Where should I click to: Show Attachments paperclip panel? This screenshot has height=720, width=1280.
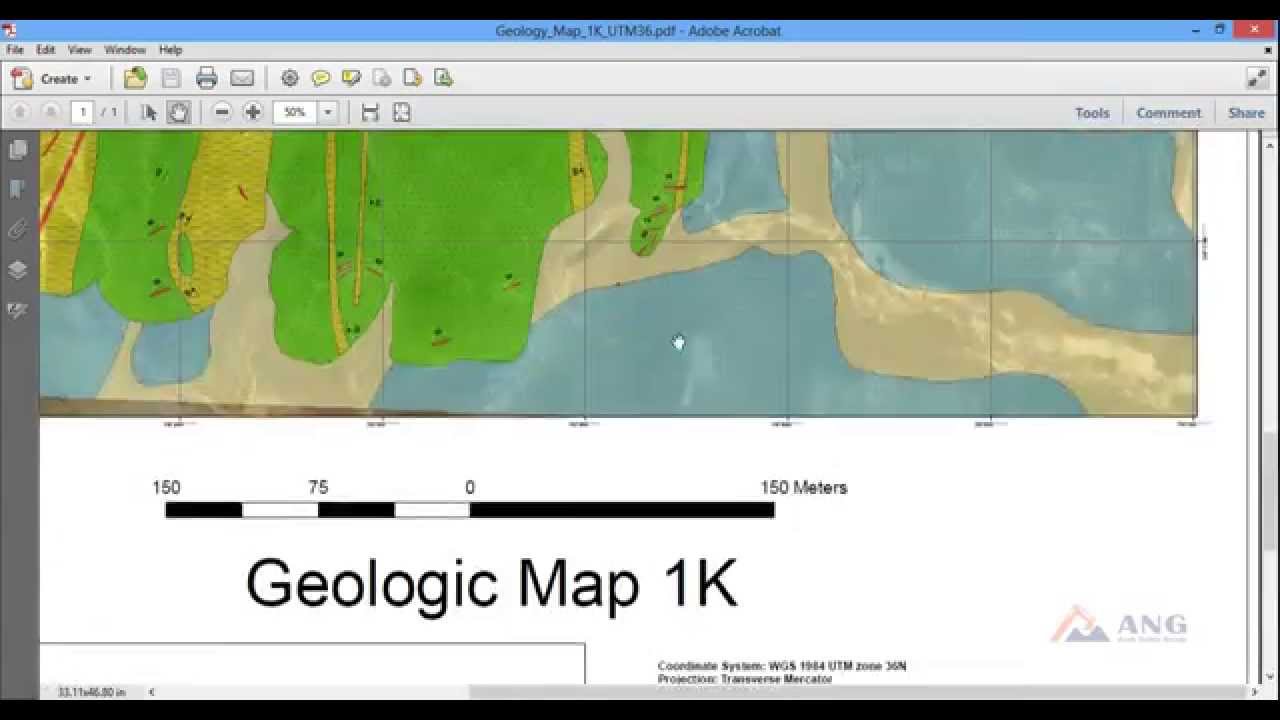(18, 230)
